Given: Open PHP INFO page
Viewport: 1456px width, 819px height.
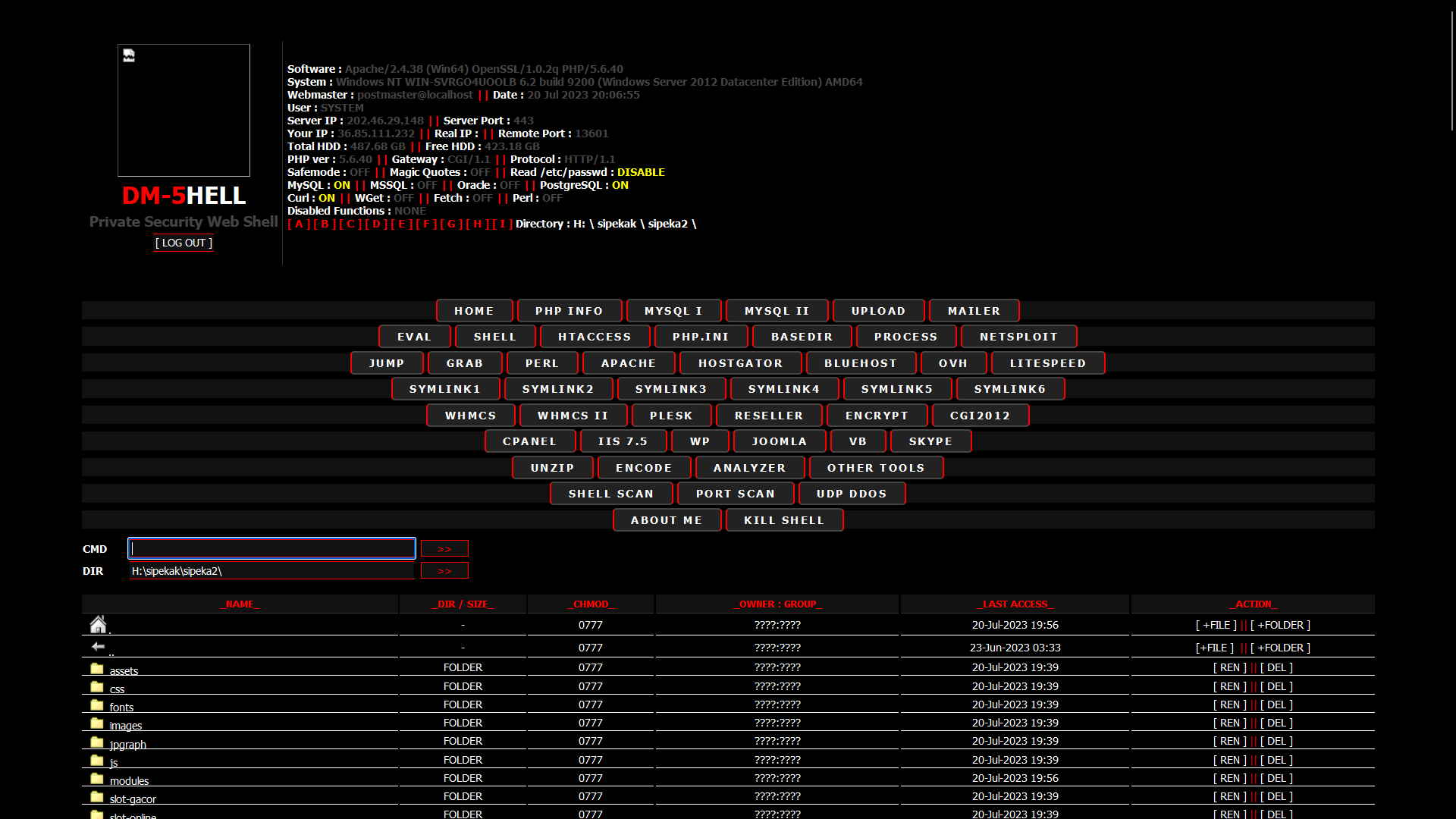Looking at the screenshot, I should click(x=570, y=311).
